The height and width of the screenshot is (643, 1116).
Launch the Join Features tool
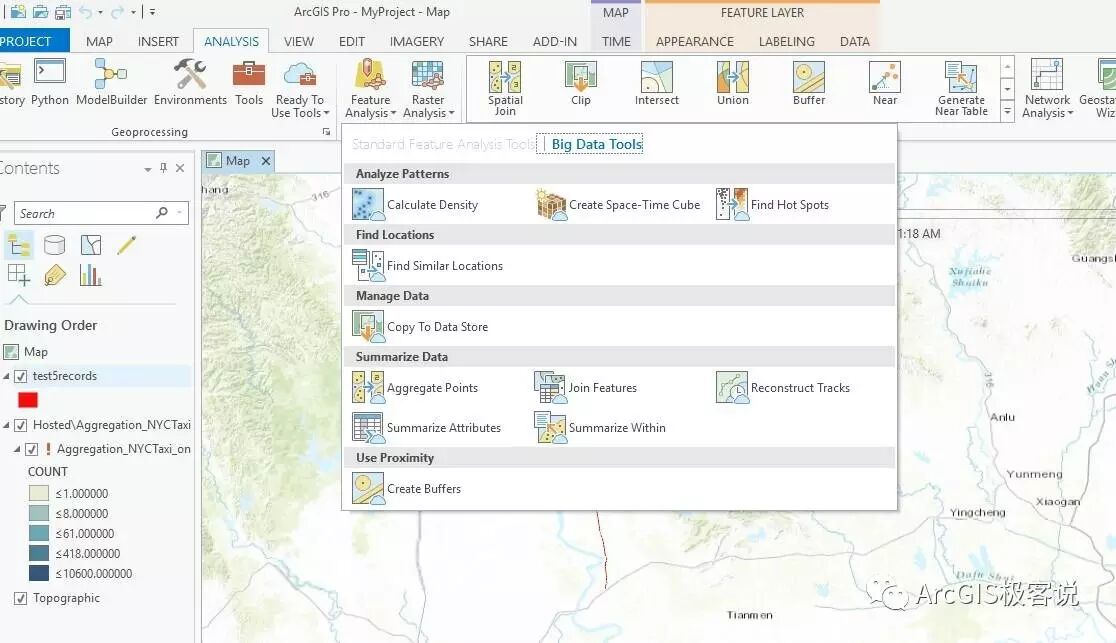[586, 388]
